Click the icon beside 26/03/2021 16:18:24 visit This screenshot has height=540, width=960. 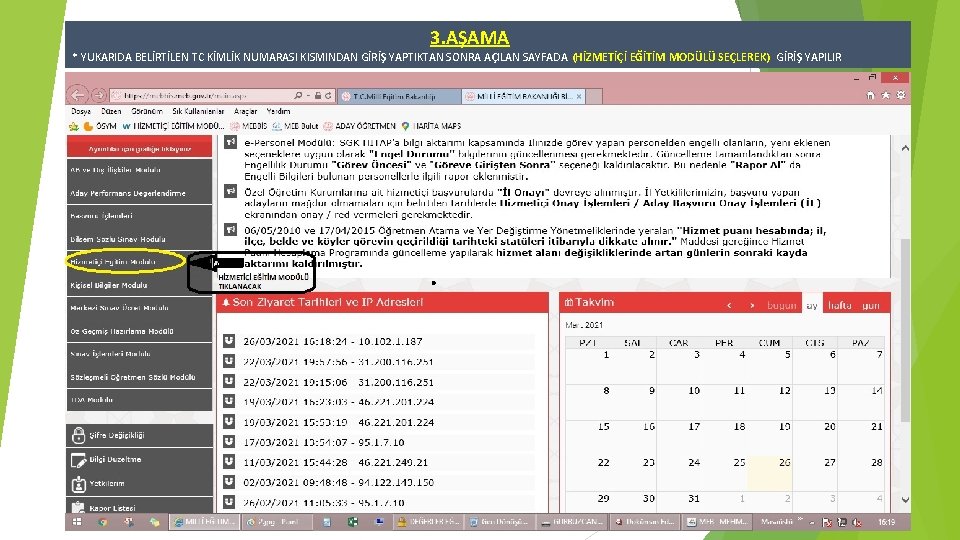pos(229,340)
